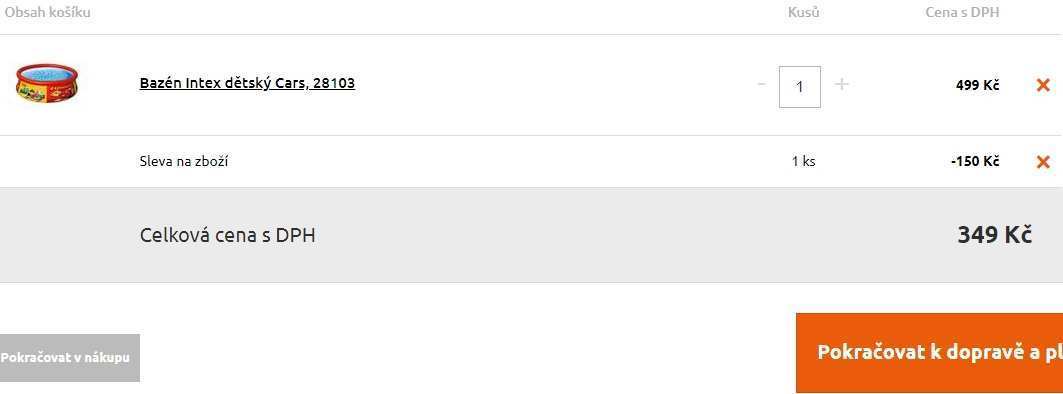
Task: Remove the Bazén Intex pool from cart
Action: (x=1043, y=85)
